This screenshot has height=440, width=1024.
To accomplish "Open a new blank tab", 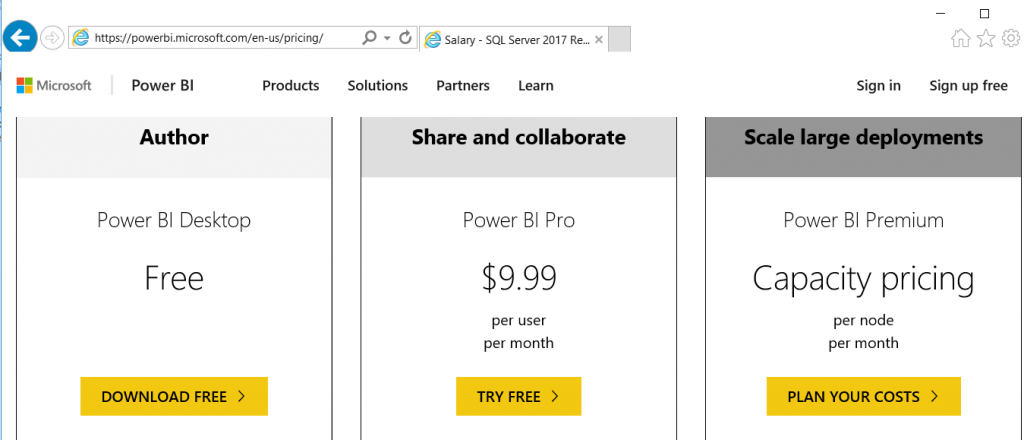I will pyautogui.click(x=619, y=39).
